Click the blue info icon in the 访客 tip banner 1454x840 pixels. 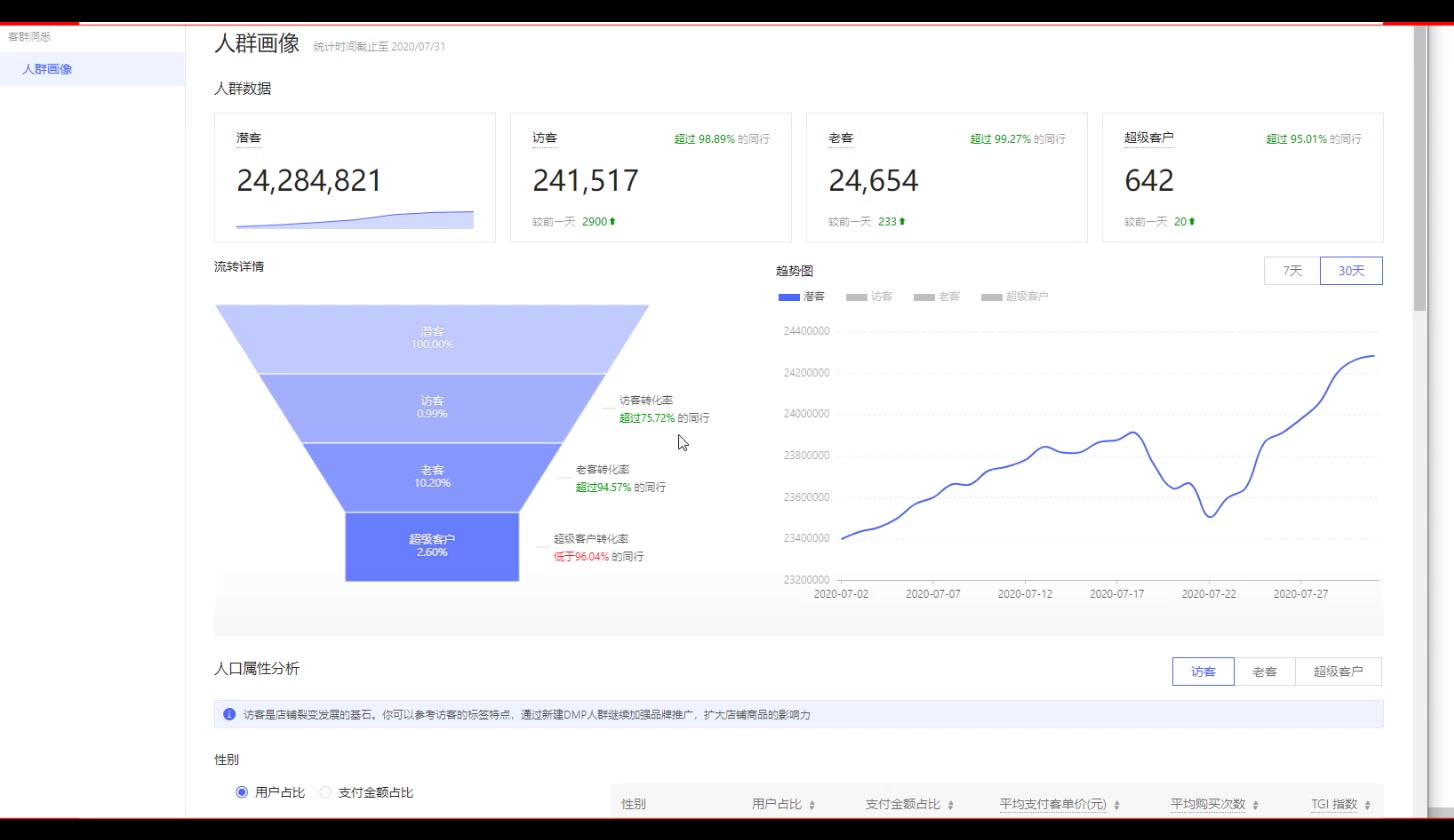point(229,715)
